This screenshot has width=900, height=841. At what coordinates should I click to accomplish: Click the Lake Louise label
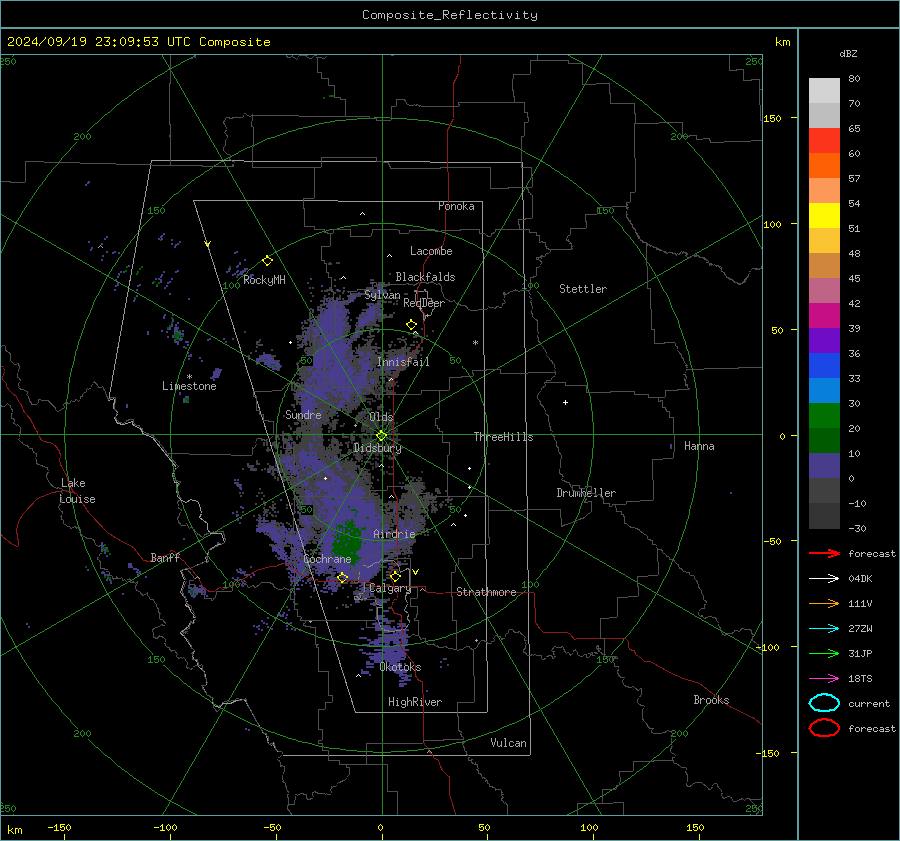tap(77, 491)
